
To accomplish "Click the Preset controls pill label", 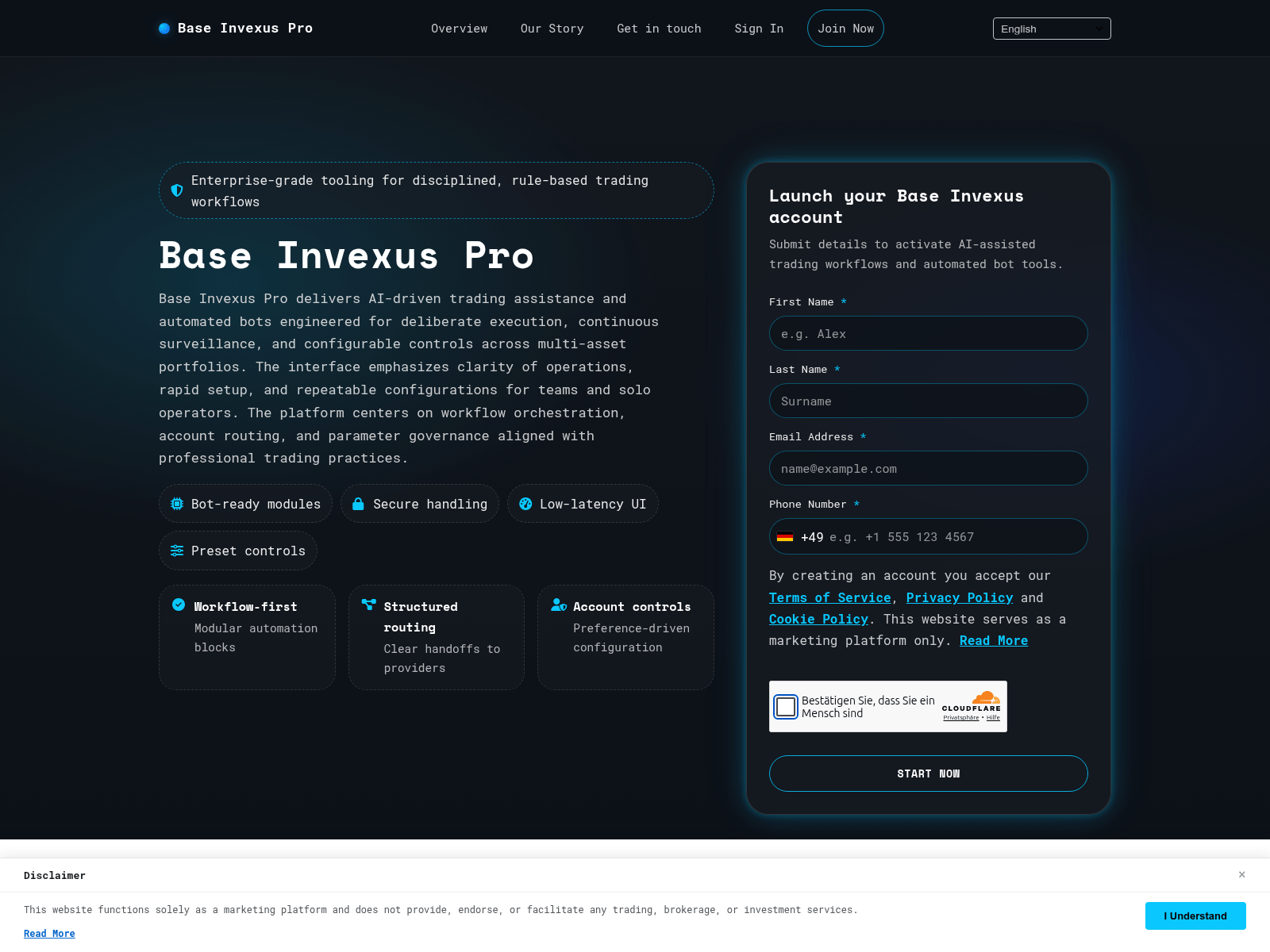I will pos(248,551).
